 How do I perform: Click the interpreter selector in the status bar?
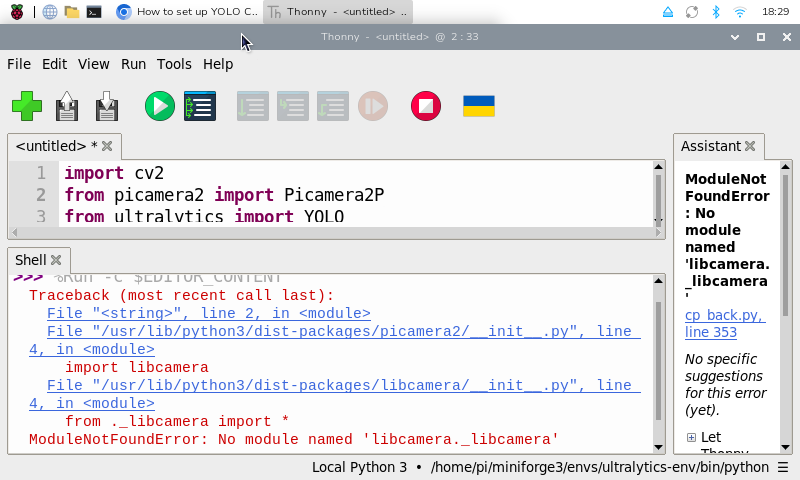pyautogui.click(x=540, y=467)
